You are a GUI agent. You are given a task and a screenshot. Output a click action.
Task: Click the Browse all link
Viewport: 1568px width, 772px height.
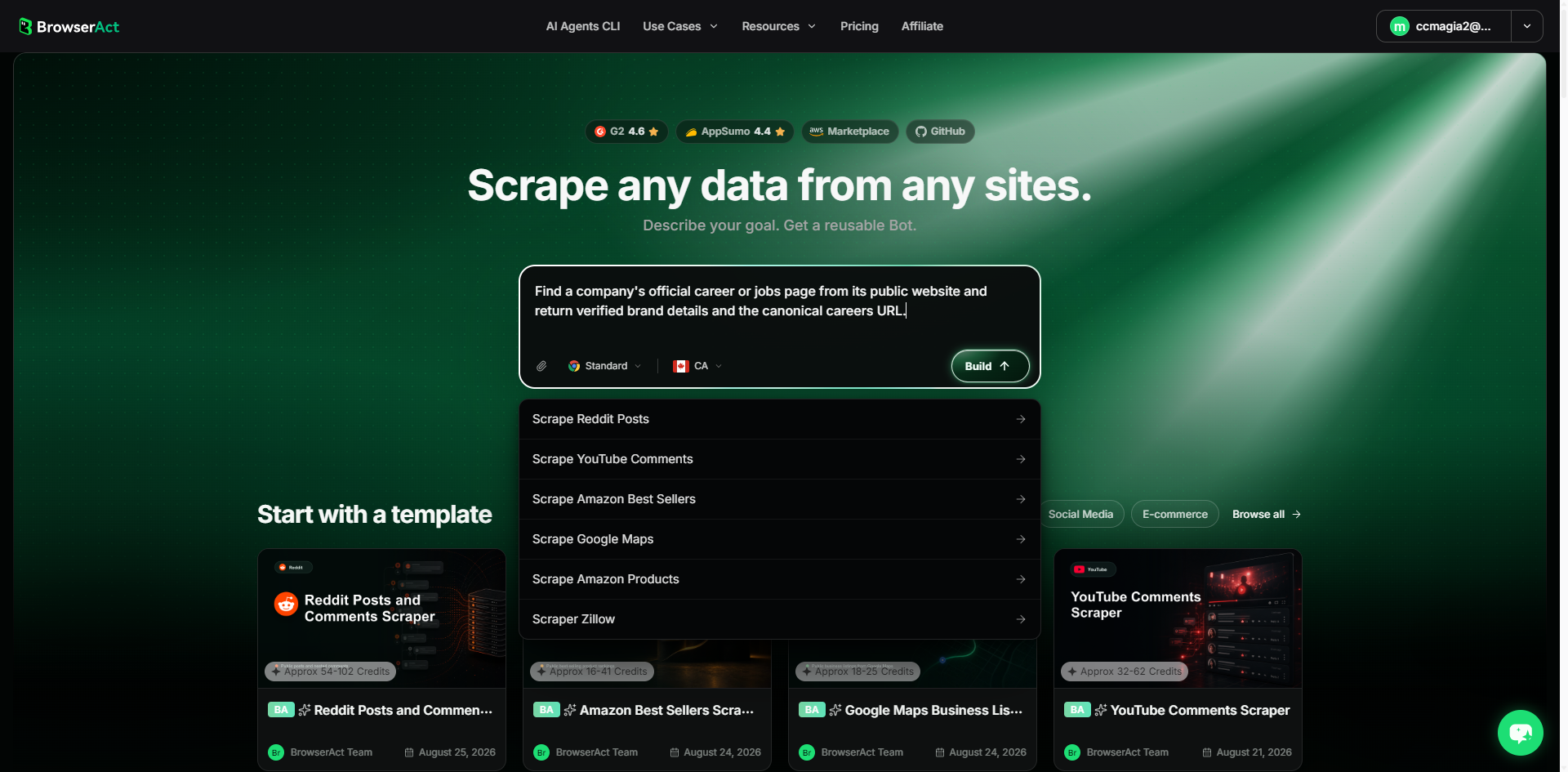(x=1267, y=514)
